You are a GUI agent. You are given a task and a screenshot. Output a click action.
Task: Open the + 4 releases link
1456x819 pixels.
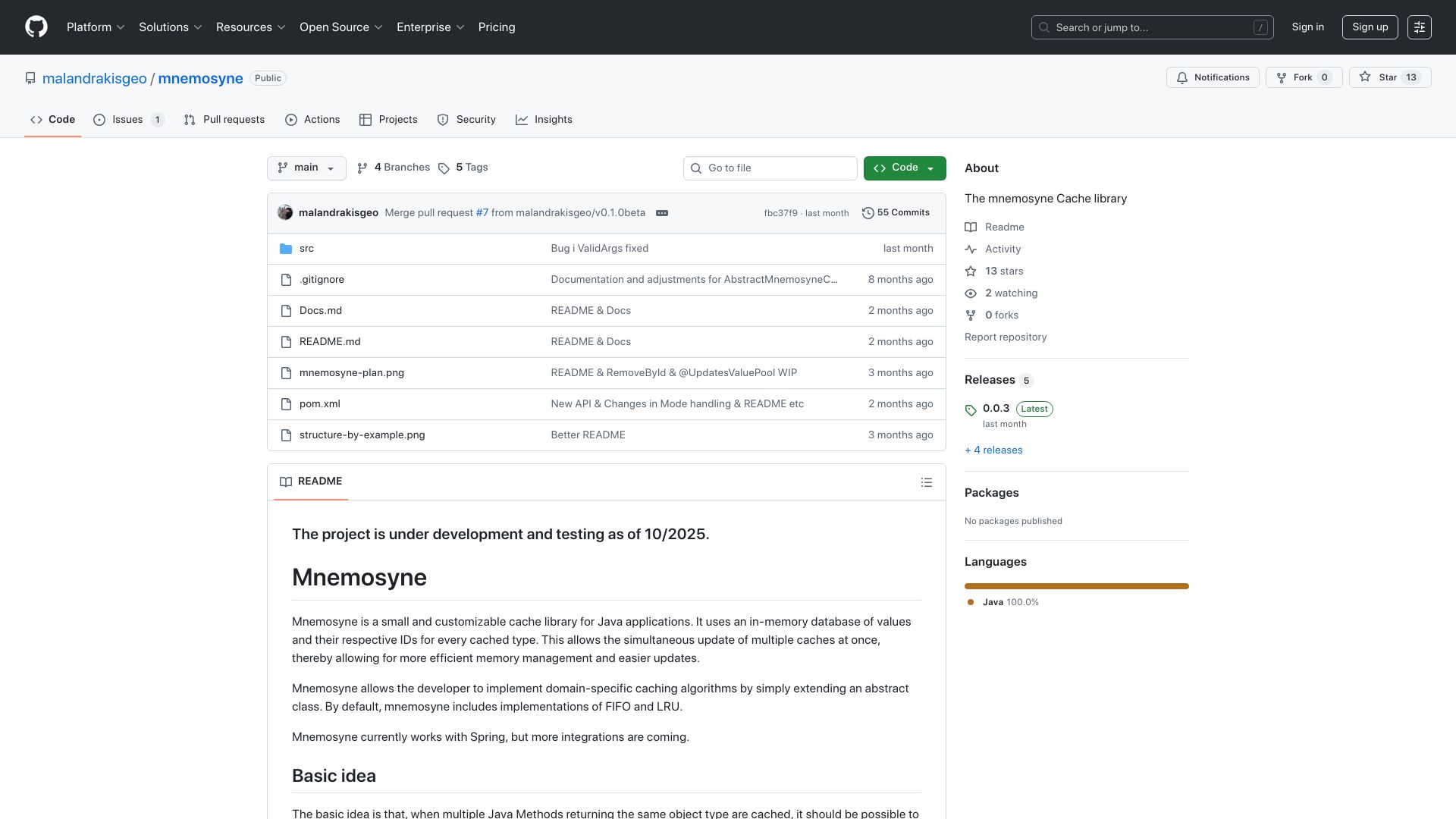(993, 450)
